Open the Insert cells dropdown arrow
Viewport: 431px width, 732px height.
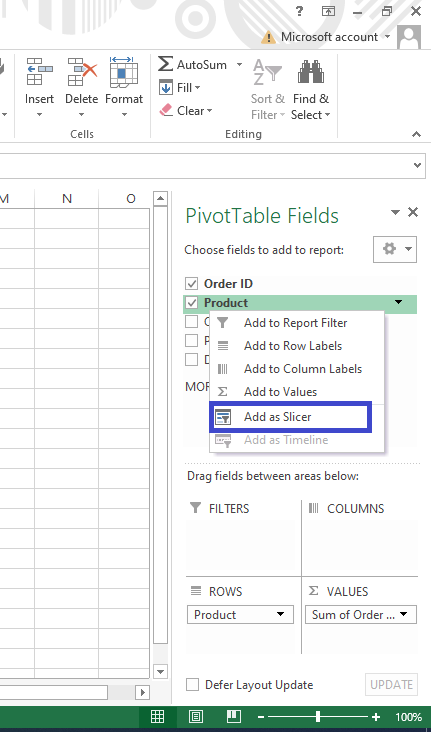click(x=39, y=114)
